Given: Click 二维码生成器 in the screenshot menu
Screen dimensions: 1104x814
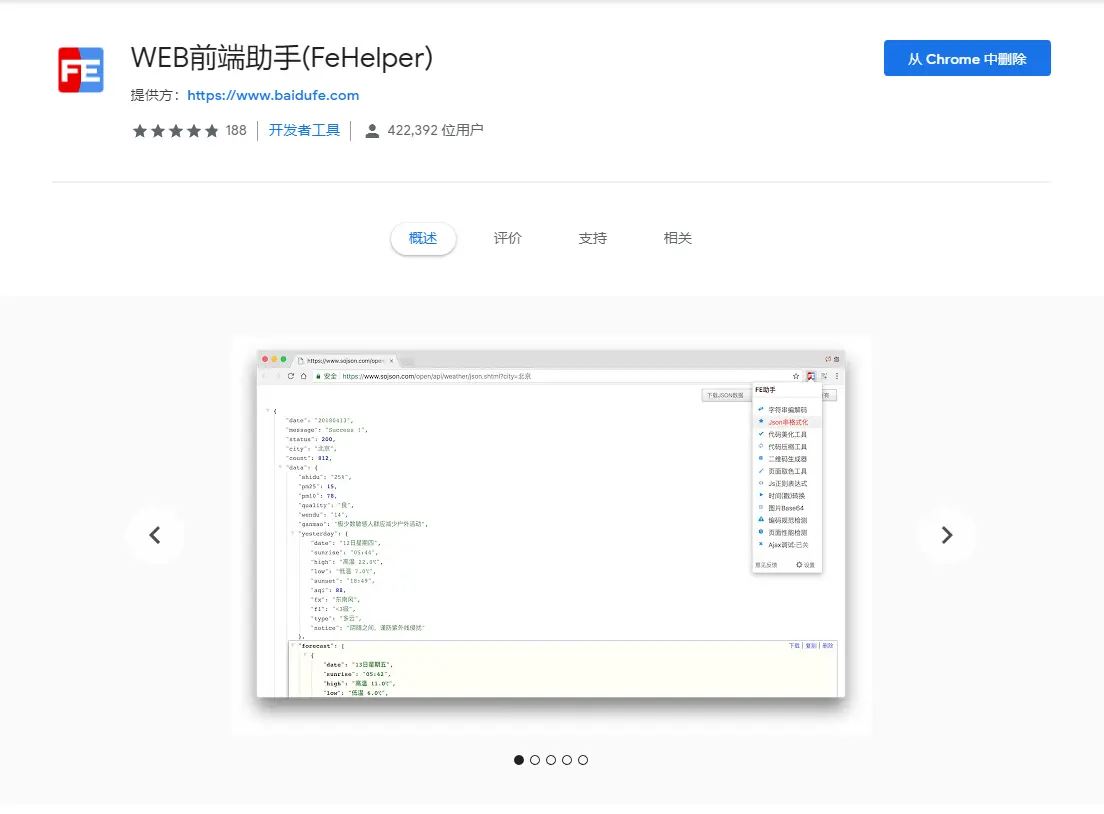Looking at the screenshot, I should (787, 459).
